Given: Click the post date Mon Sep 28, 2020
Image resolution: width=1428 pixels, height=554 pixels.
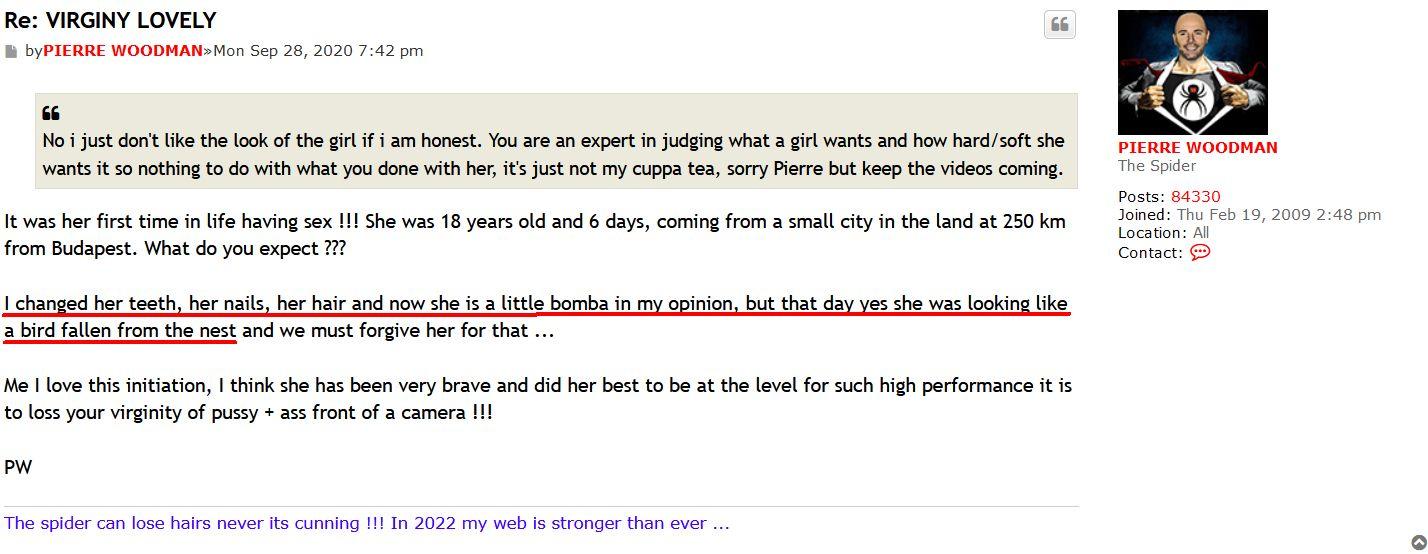Looking at the screenshot, I should click(x=318, y=51).
